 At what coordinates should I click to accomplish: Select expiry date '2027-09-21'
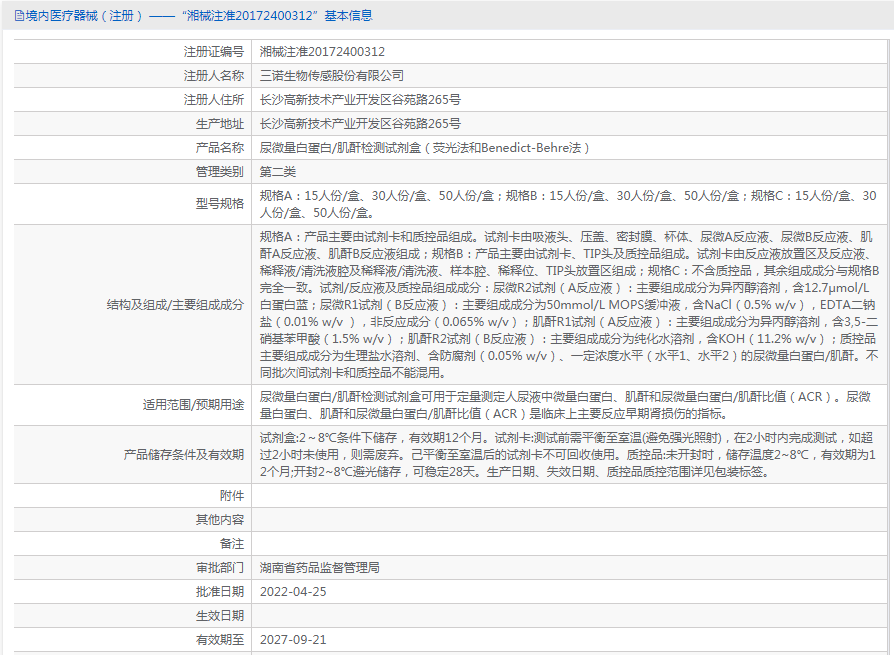click(x=293, y=639)
